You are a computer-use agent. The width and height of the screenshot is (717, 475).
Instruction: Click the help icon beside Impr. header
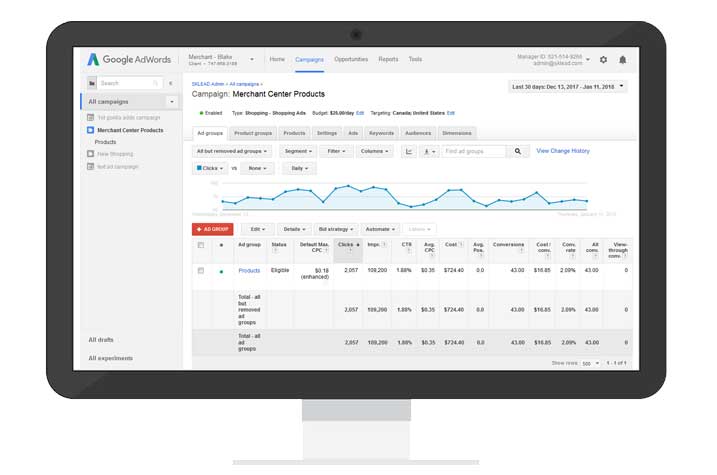tap(384, 245)
